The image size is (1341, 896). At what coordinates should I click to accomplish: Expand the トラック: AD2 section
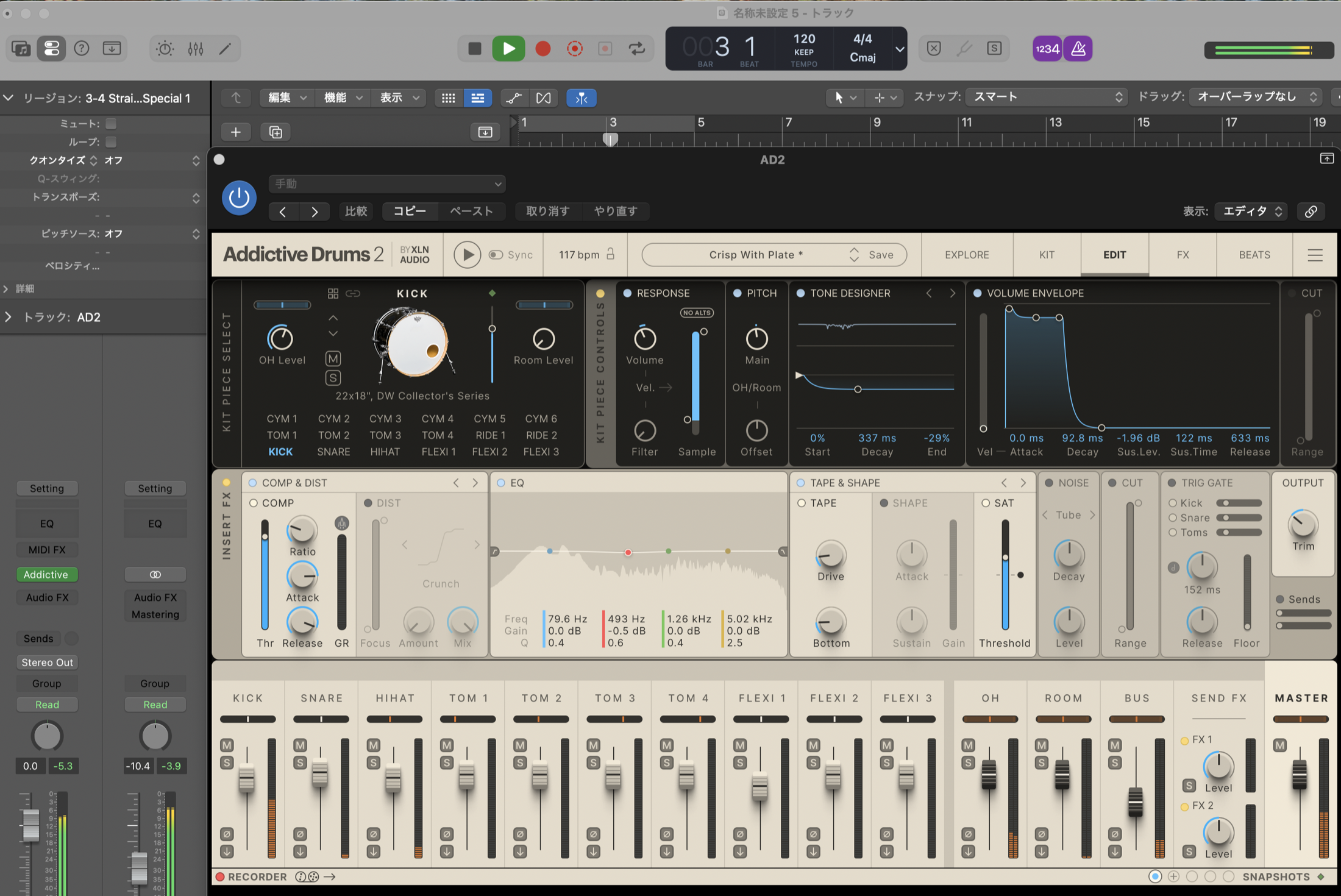[8, 317]
